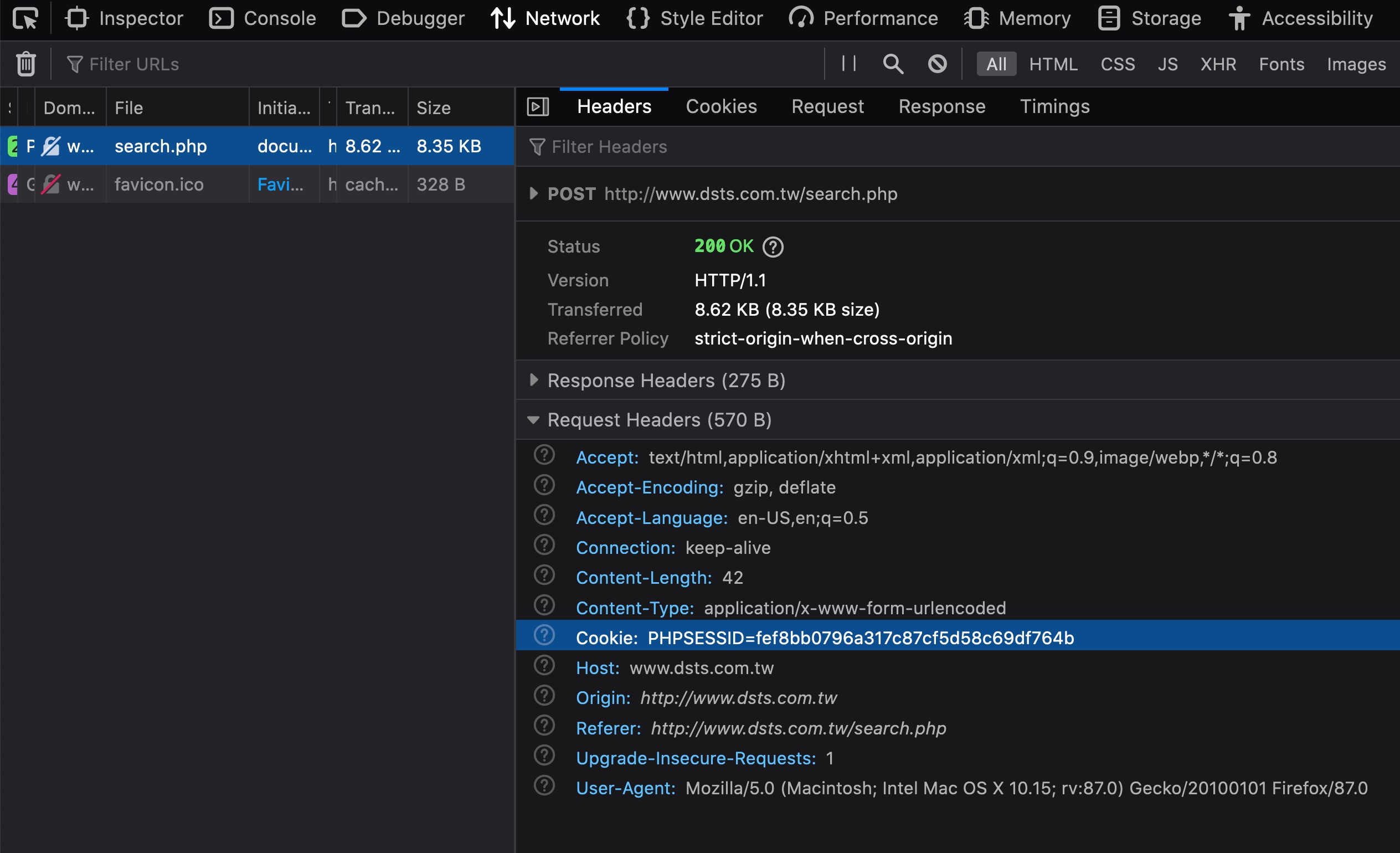Open the status code help icon
Screen dimensions: 1400x853
coord(773,246)
